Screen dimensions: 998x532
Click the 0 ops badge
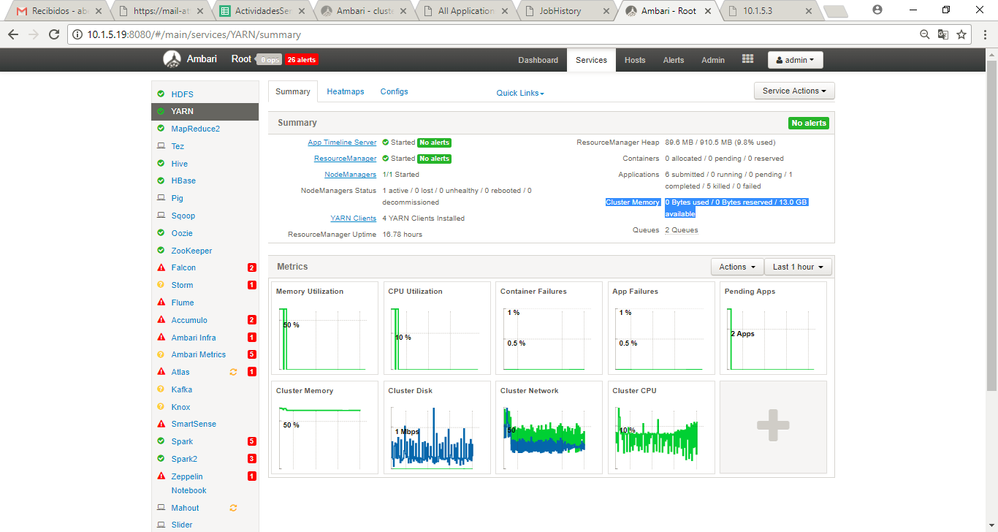[x=269, y=59]
